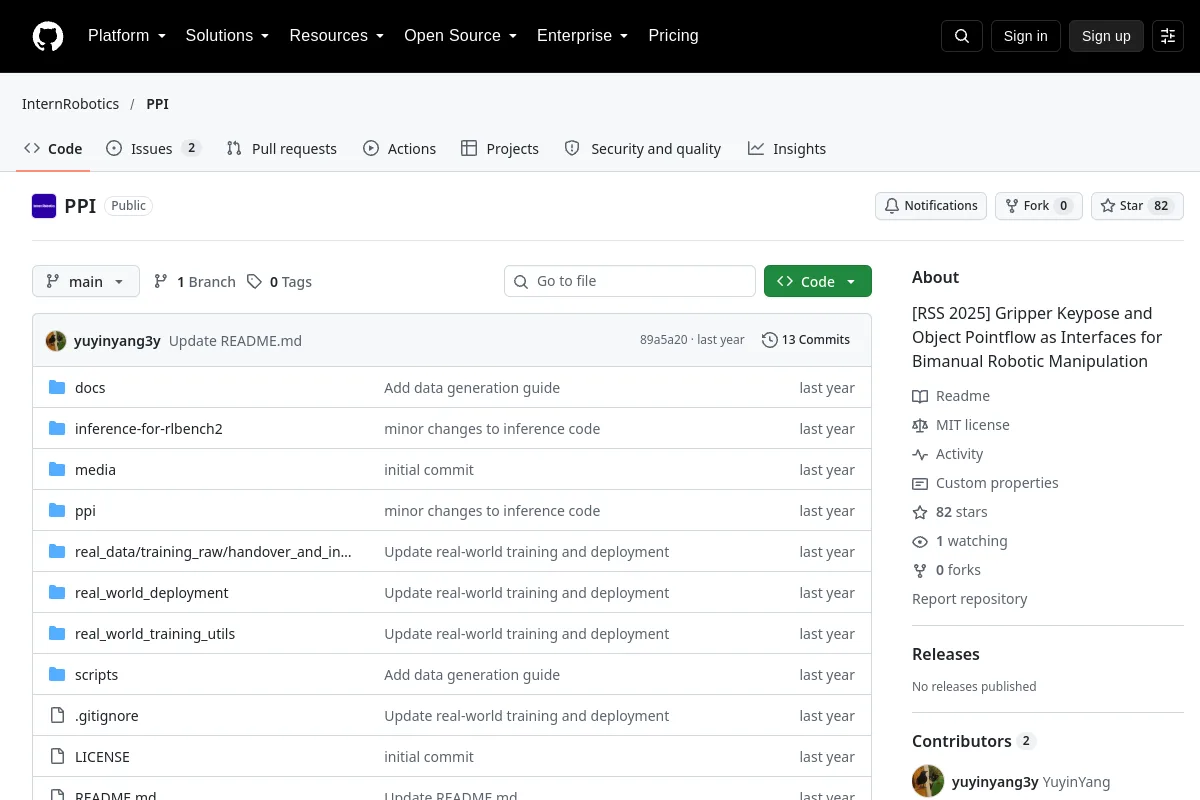Viewport: 1200px width, 800px height.
Task: Click the LICENSE file icon
Action: pos(57,757)
